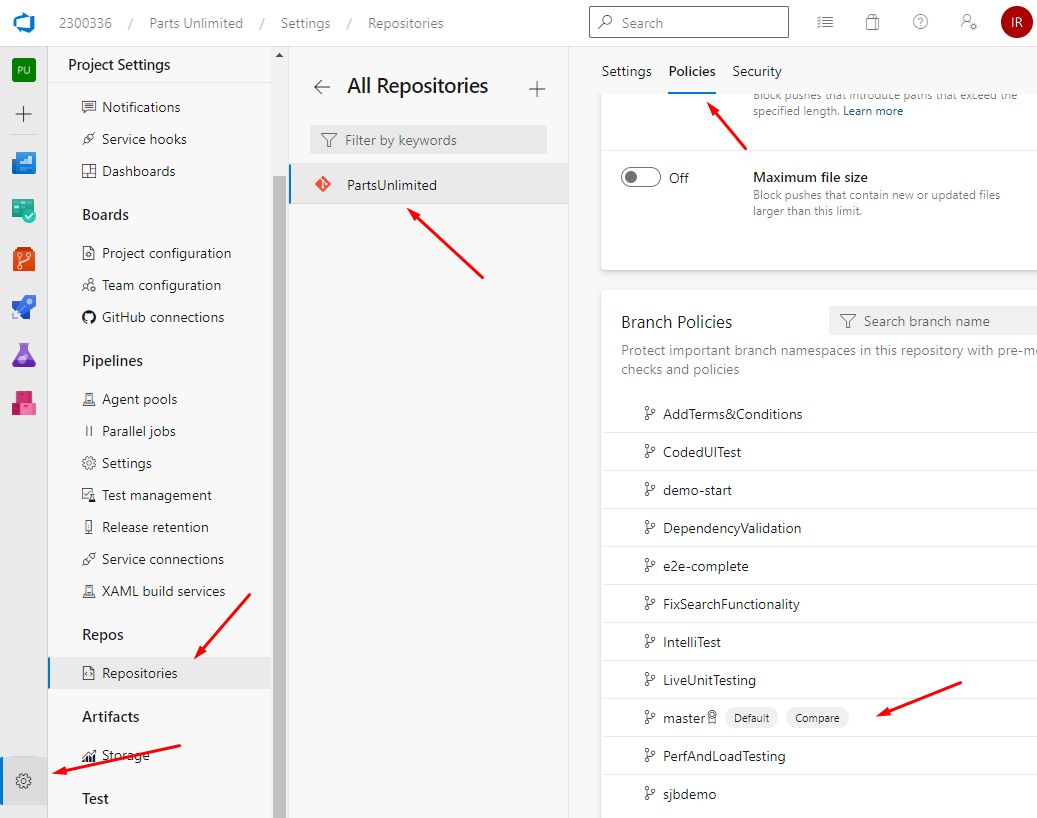Switch to the Security tab
This screenshot has height=818, width=1037.
tap(757, 71)
